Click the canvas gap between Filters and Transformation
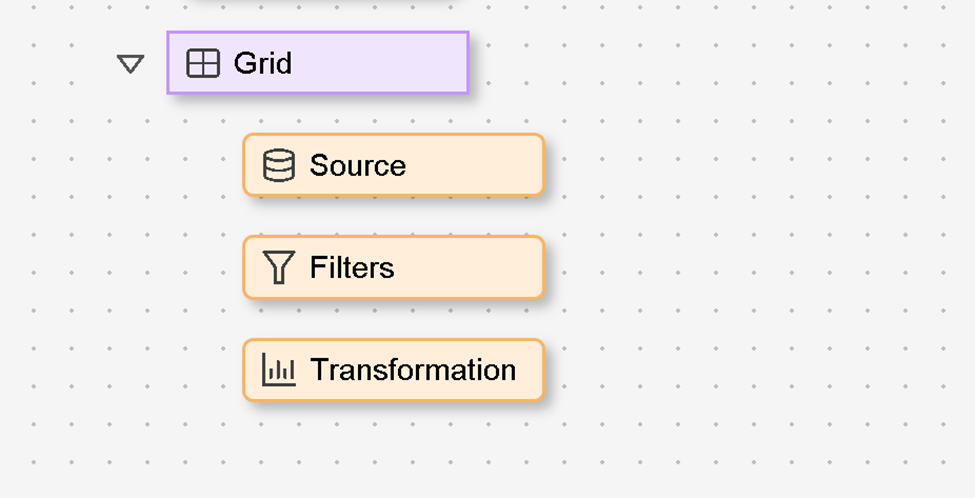Screen dimensions: 975x498 pos(393,318)
